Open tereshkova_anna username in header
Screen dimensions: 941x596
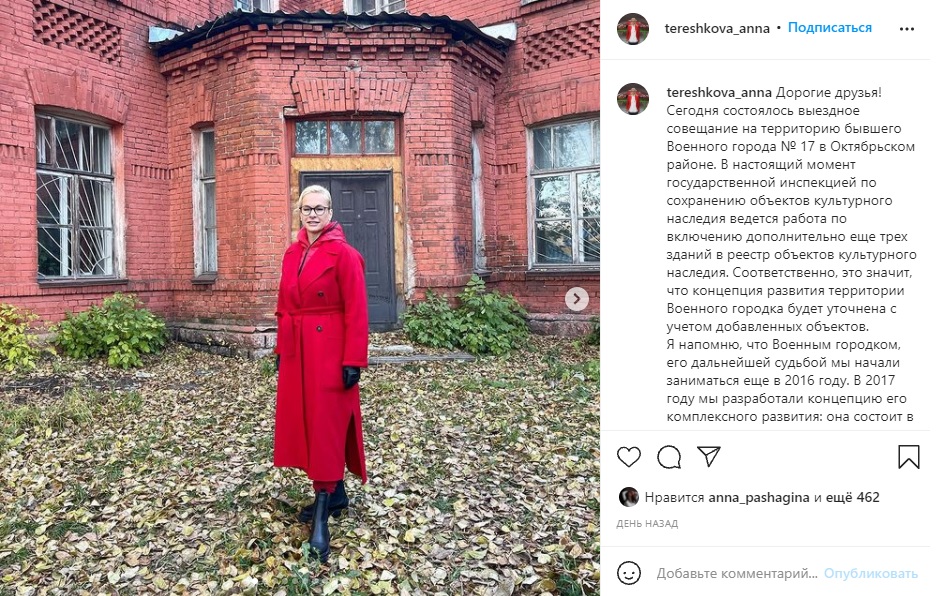pos(717,28)
